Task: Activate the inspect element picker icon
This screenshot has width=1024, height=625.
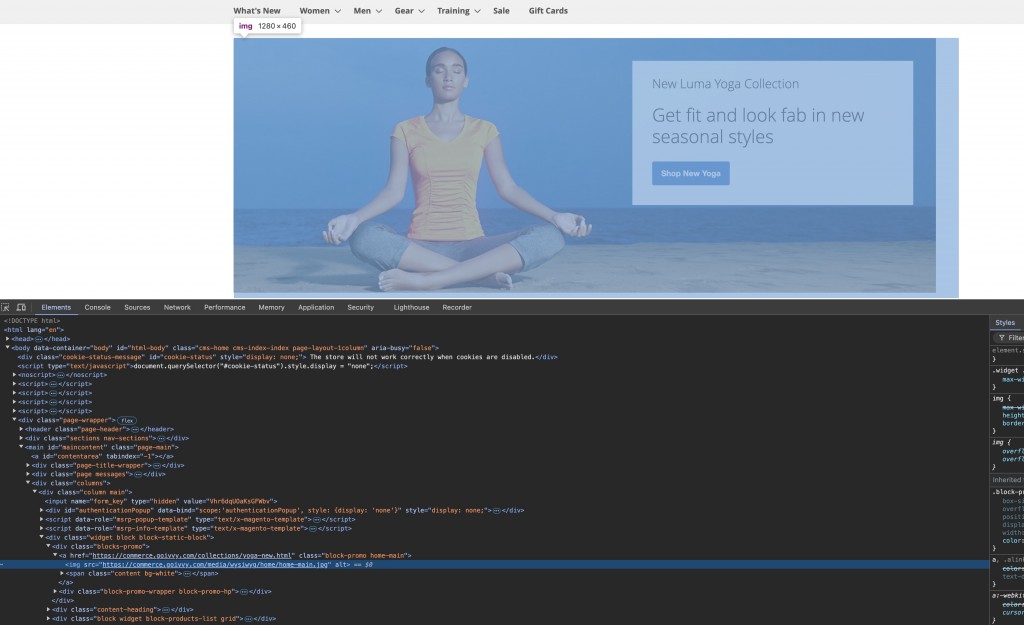Action: click(x=6, y=307)
